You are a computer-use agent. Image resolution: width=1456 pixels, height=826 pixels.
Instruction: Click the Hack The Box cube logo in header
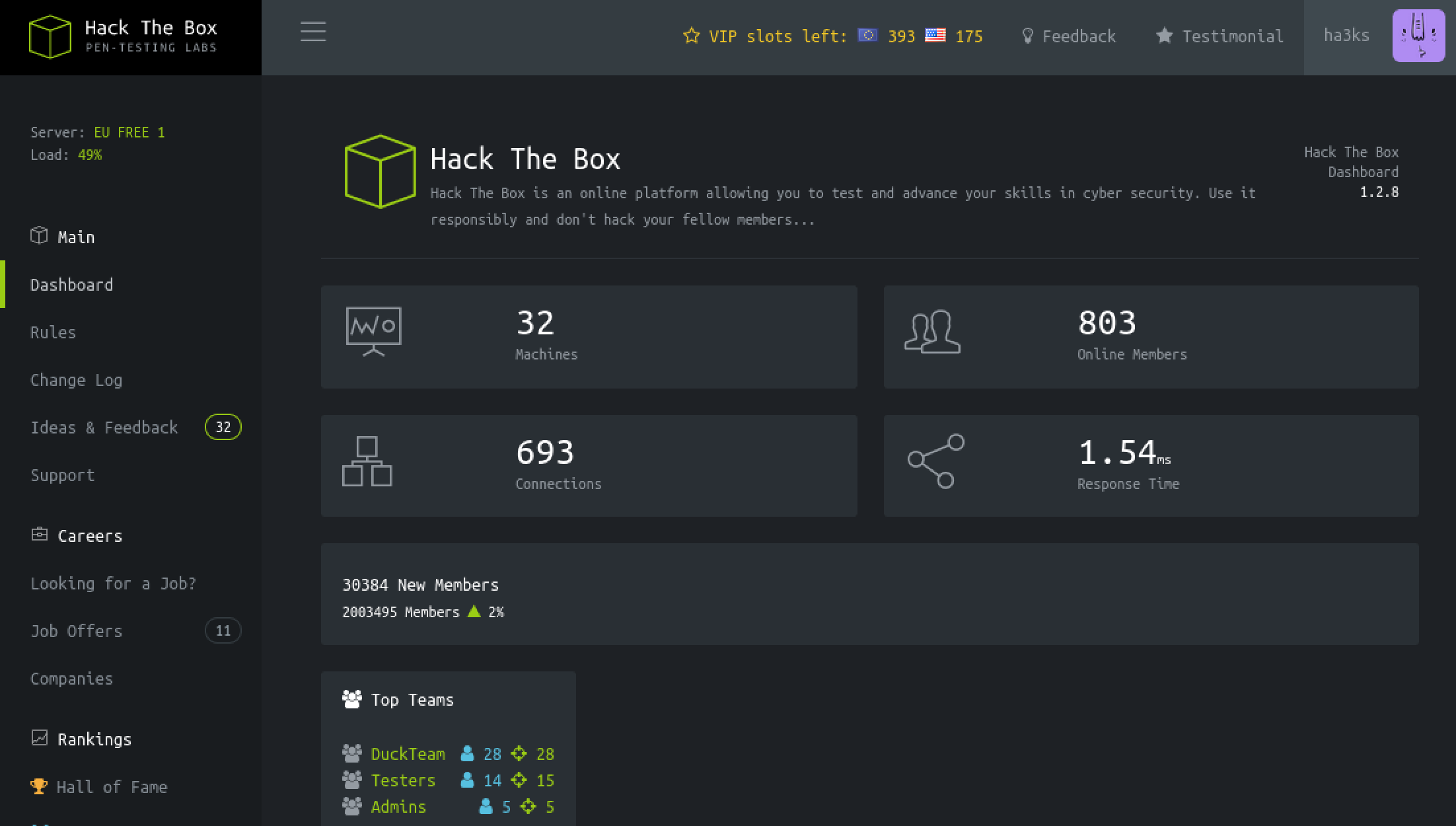(x=50, y=37)
